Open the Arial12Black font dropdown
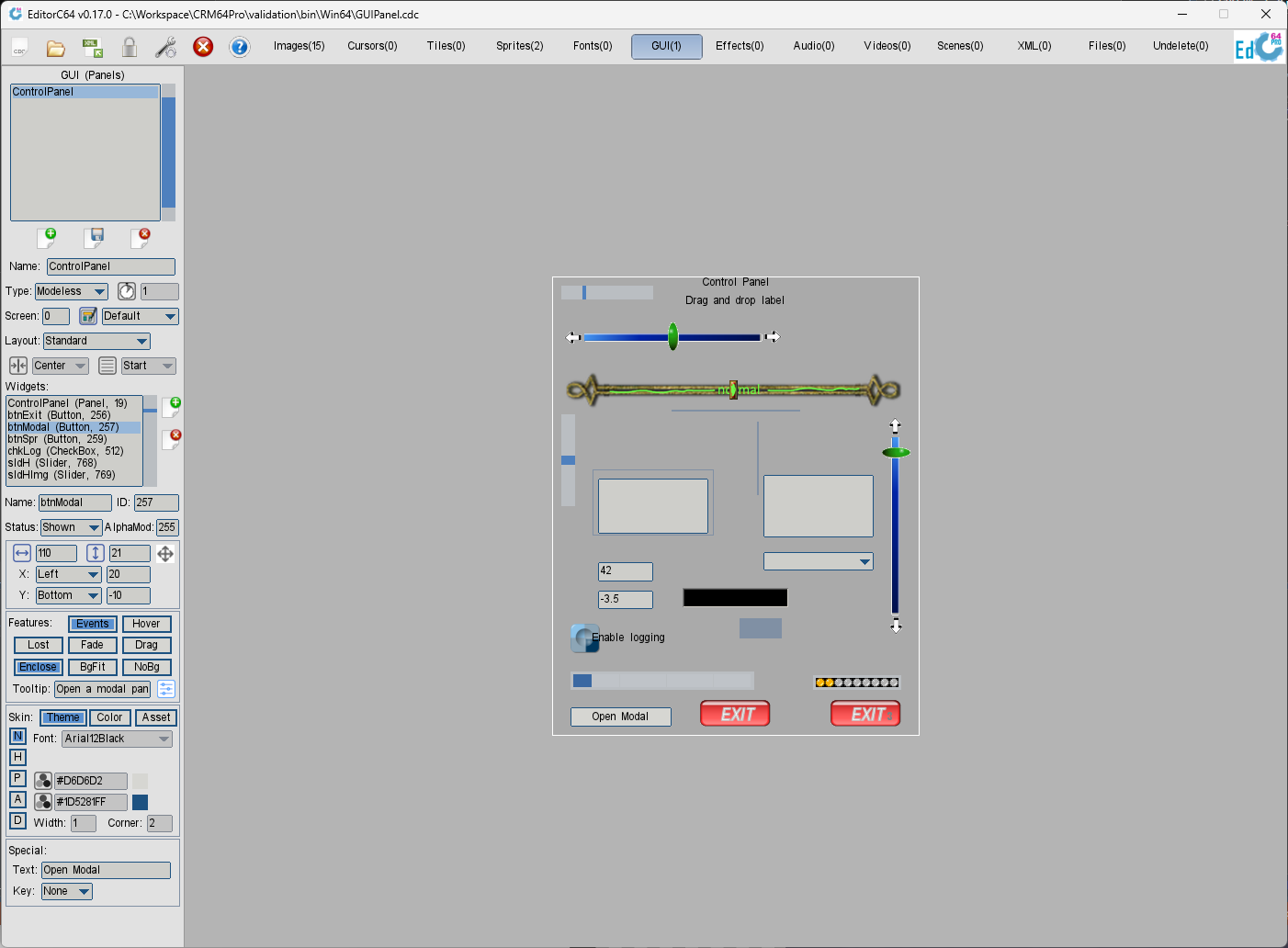1288x948 pixels. (x=118, y=739)
